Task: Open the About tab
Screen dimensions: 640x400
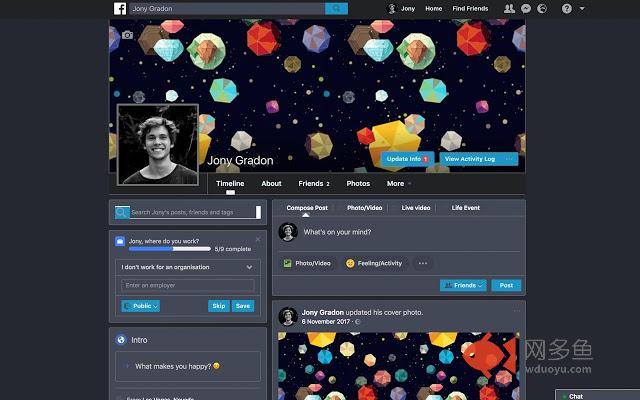Action: pyautogui.click(x=271, y=184)
